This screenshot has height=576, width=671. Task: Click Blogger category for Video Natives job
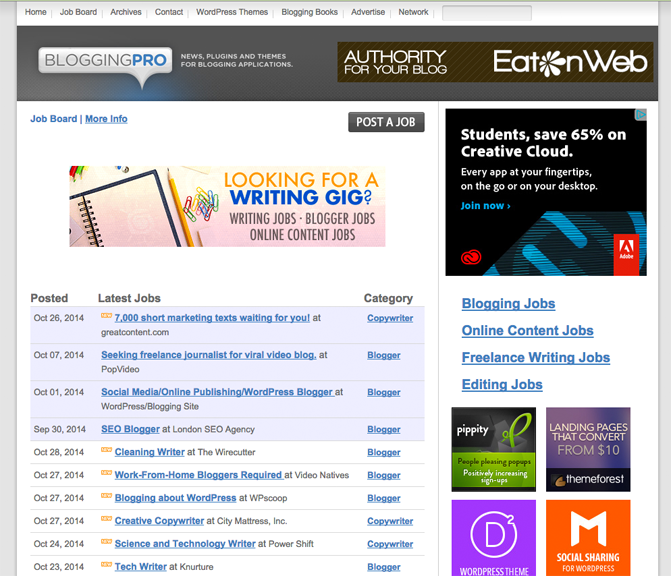384,475
